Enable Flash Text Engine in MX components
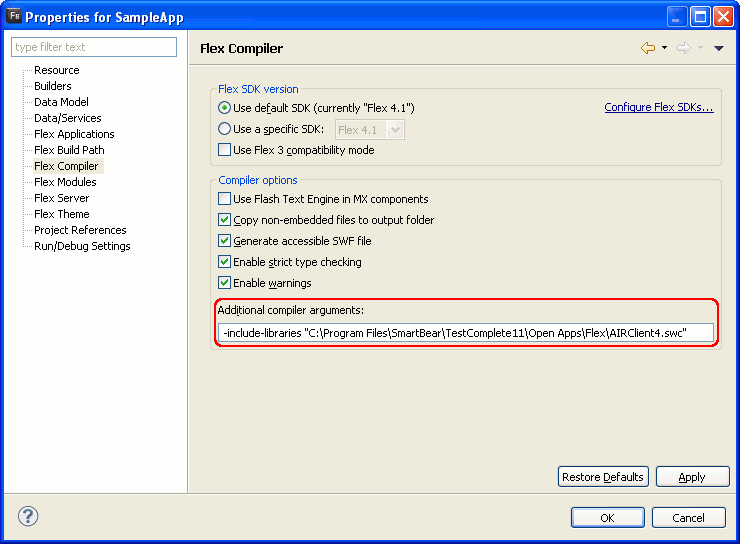The height and width of the screenshot is (544, 740). pyautogui.click(x=225, y=199)
